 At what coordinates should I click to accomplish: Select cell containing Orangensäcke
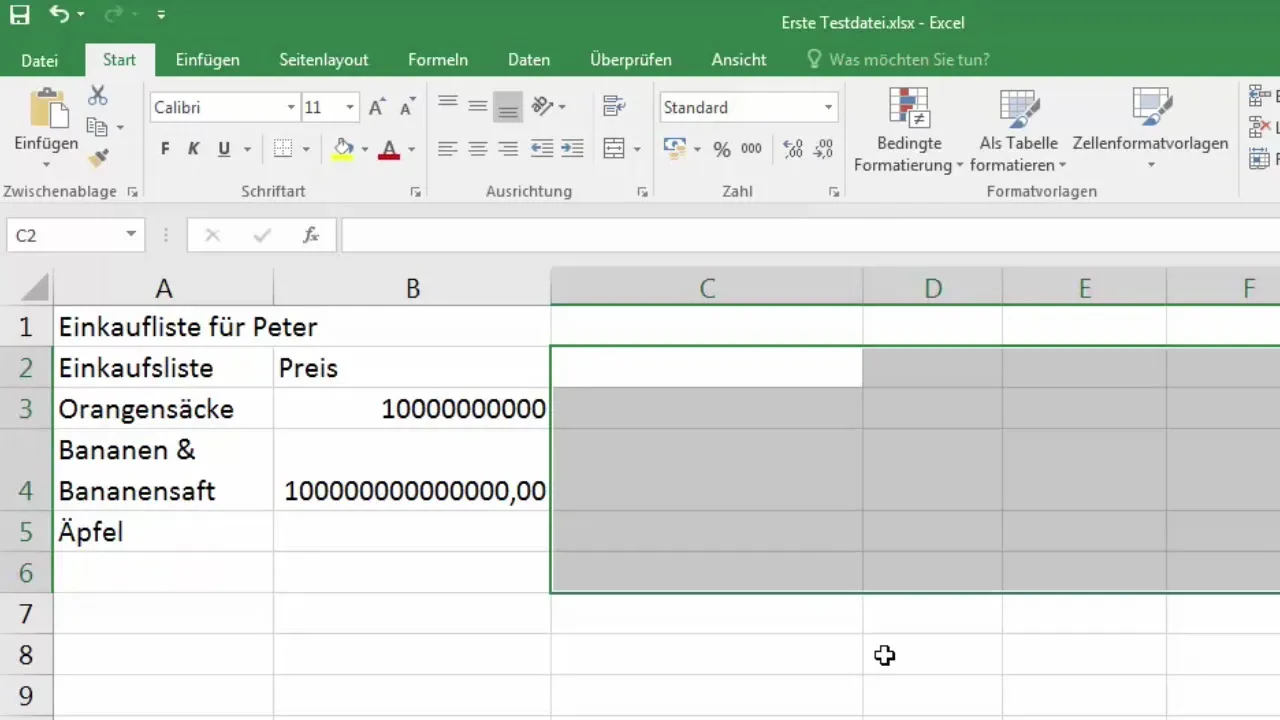(163, 408)
